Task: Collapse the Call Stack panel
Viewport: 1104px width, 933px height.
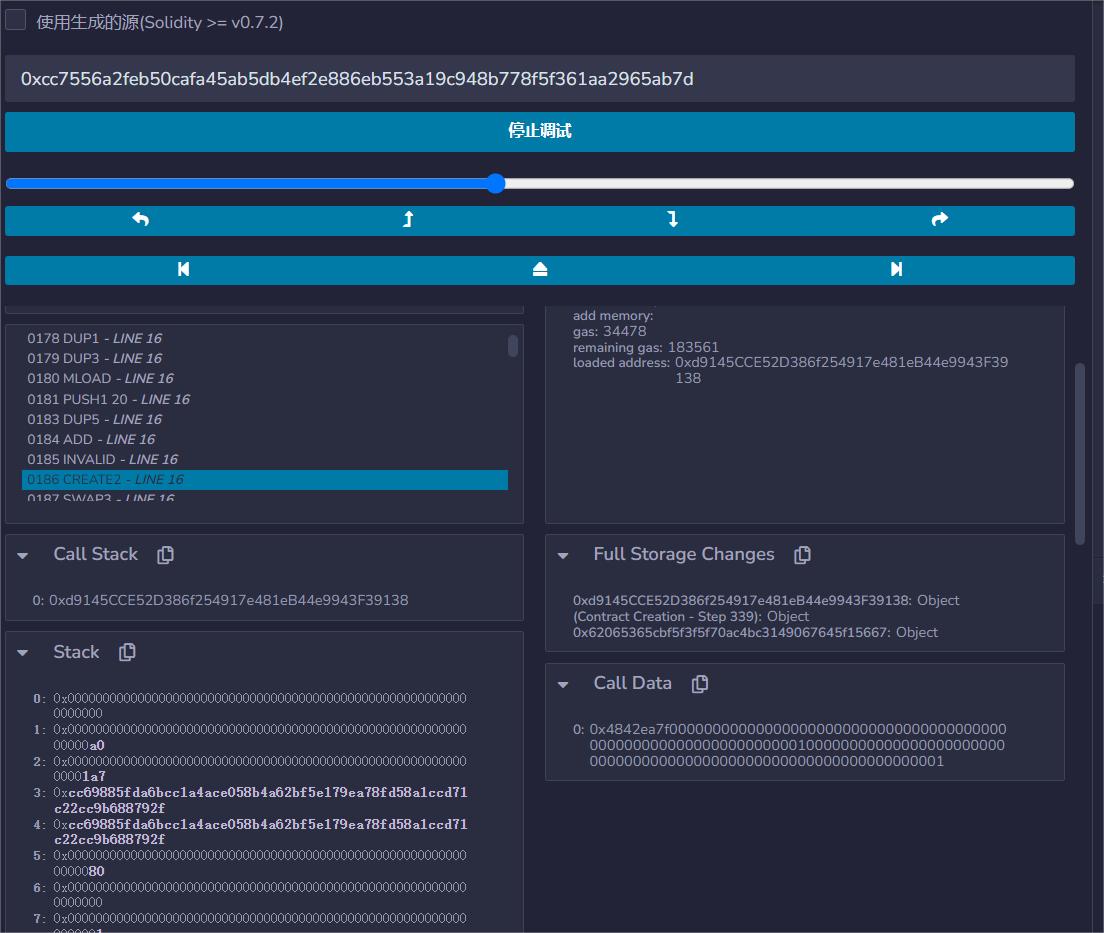Action: 23,556
